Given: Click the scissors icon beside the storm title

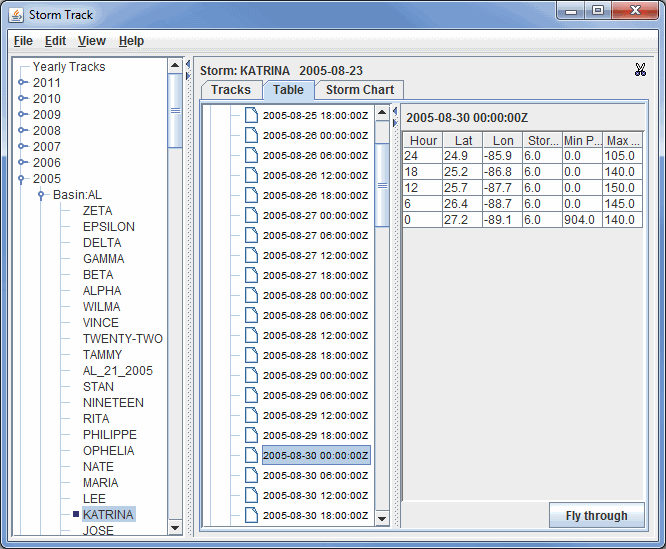Looking at the screenshot, I should [x=640, y=70].
